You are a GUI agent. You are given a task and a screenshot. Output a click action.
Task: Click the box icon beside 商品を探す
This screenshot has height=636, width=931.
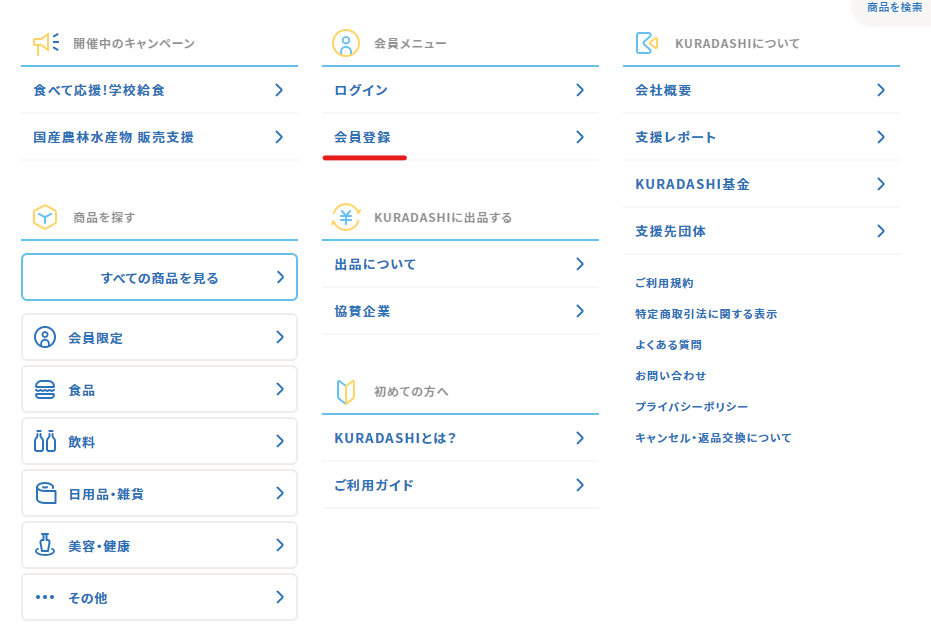point(45,217)
